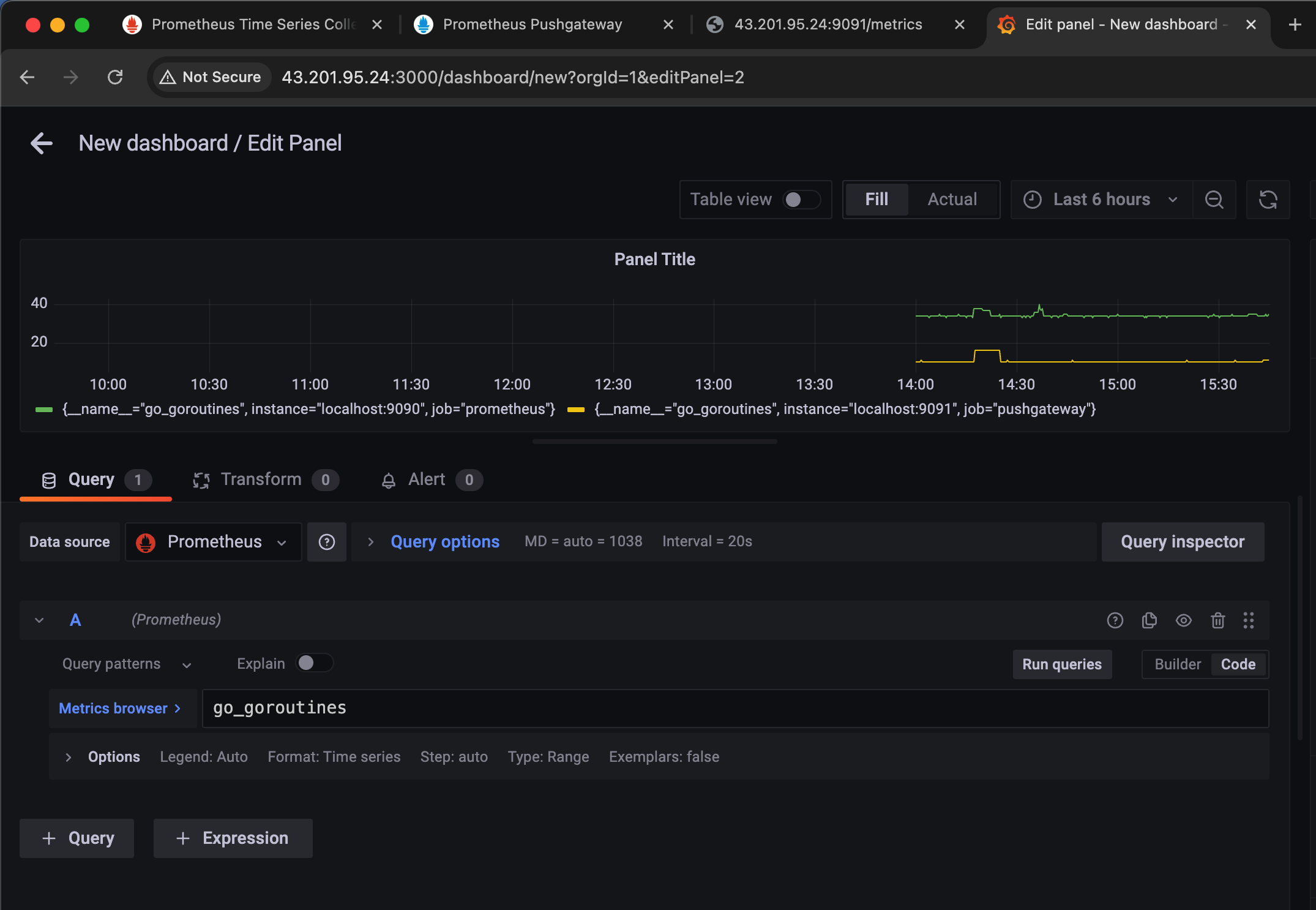Delete query A using trash icon

click(1217, 620)
